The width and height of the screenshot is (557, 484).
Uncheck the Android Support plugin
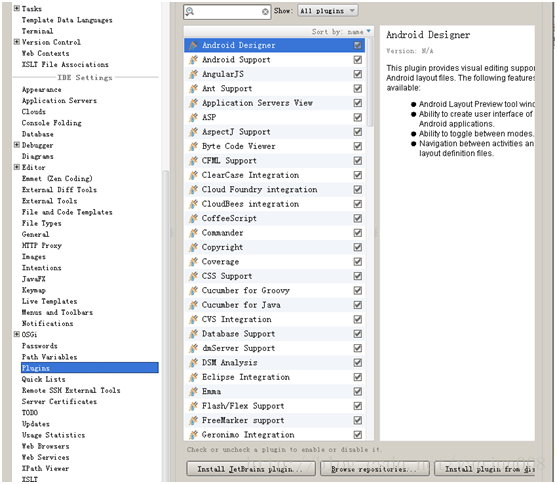click(x=358, y=60)
